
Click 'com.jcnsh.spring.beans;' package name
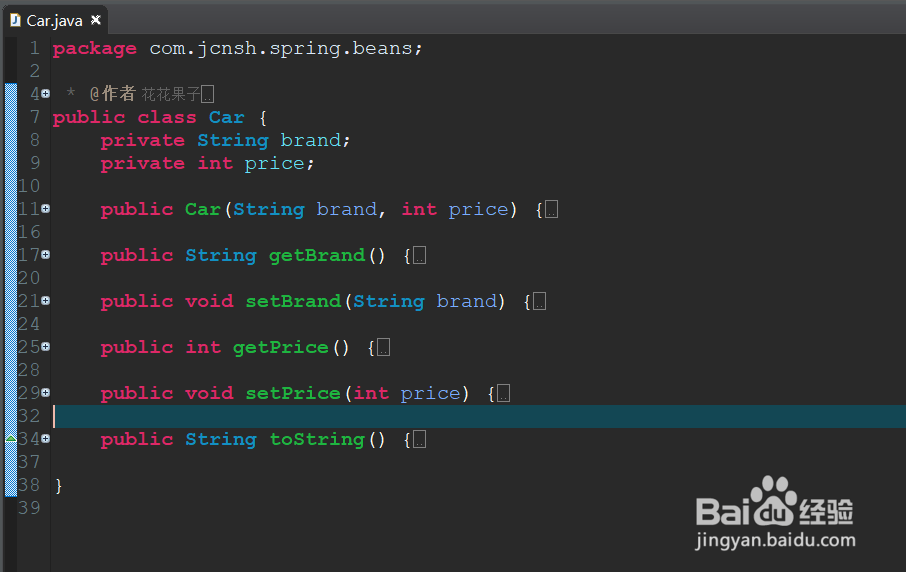286,49
